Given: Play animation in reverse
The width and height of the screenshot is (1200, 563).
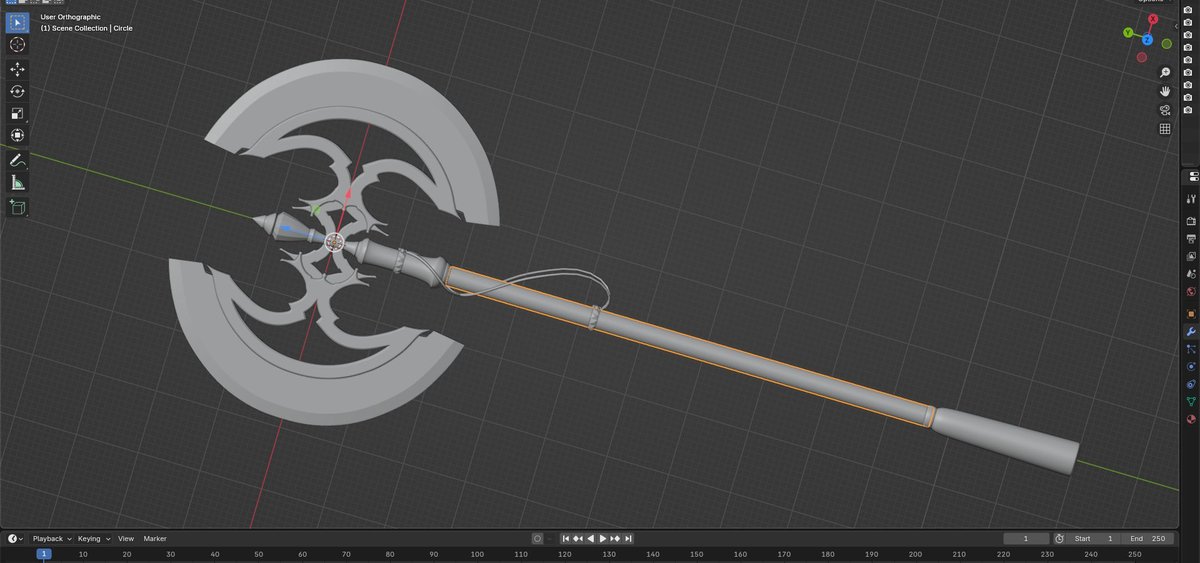Looking at the screenshot, I should [x=591, y=538].
